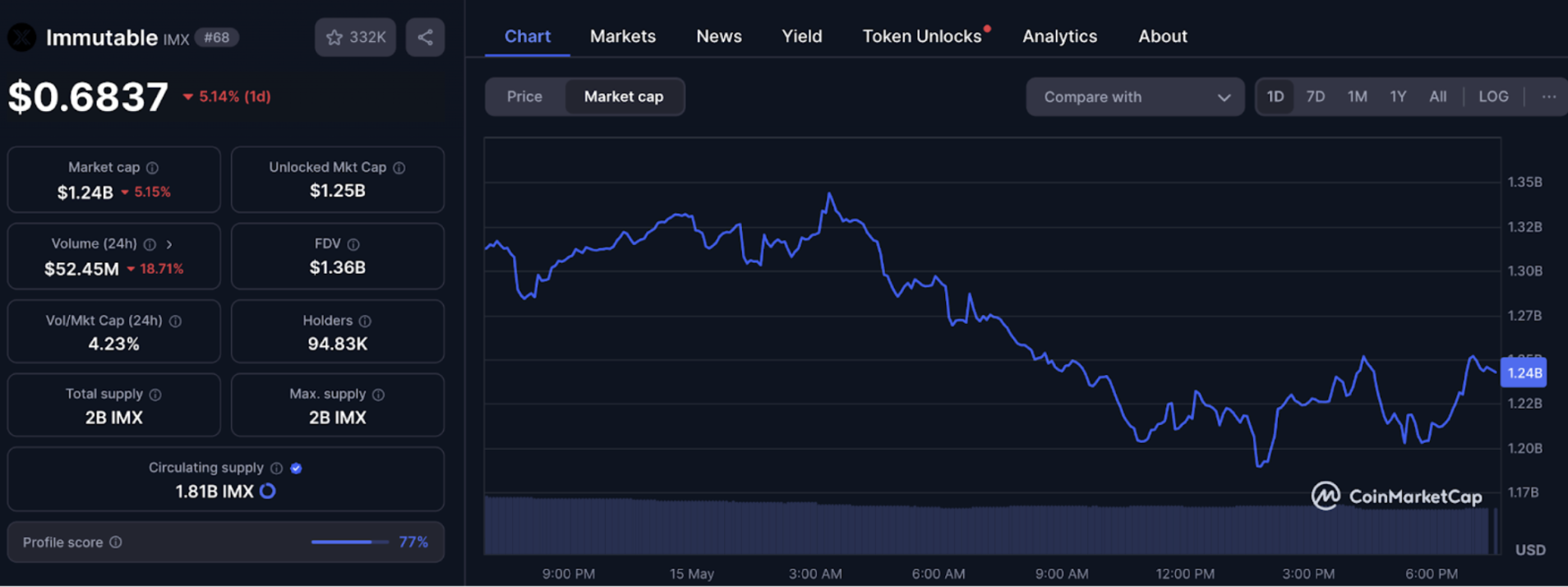This screenshot has width=1568, height=587.
Task: Open the Analytics tab
Action: [x=1060, y=36]
